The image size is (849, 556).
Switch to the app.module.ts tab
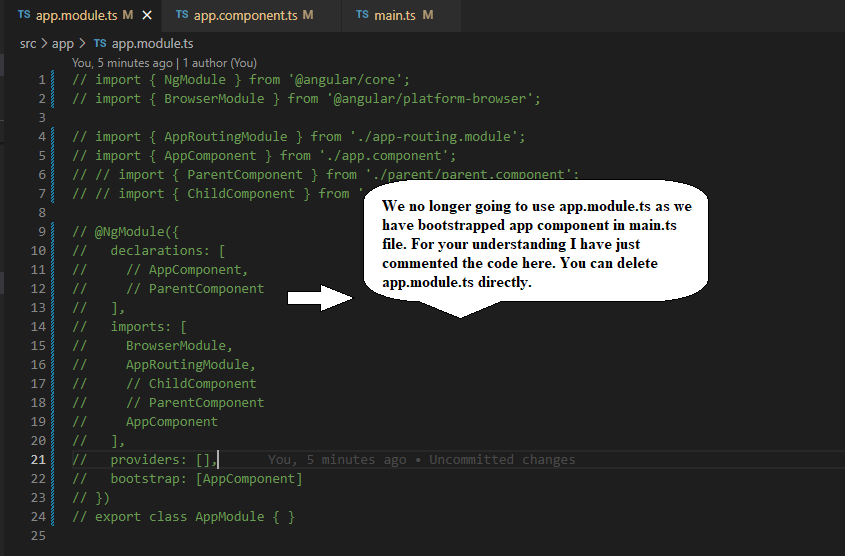click(x=84, y=15)
